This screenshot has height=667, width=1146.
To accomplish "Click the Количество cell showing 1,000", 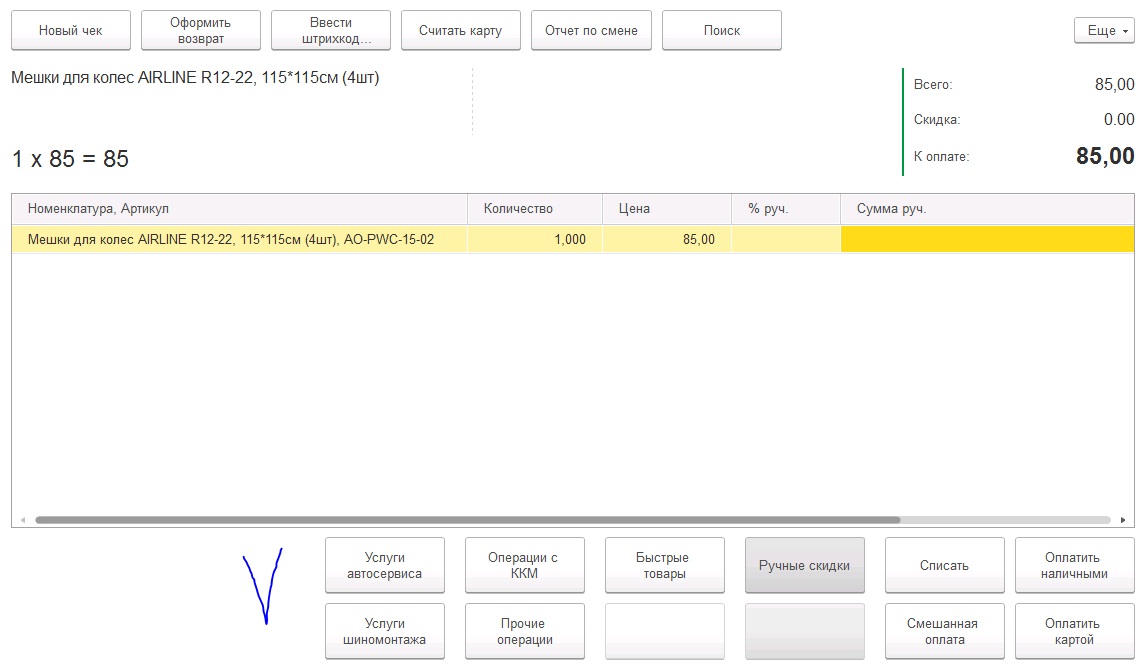I will (x=535, y=240).
